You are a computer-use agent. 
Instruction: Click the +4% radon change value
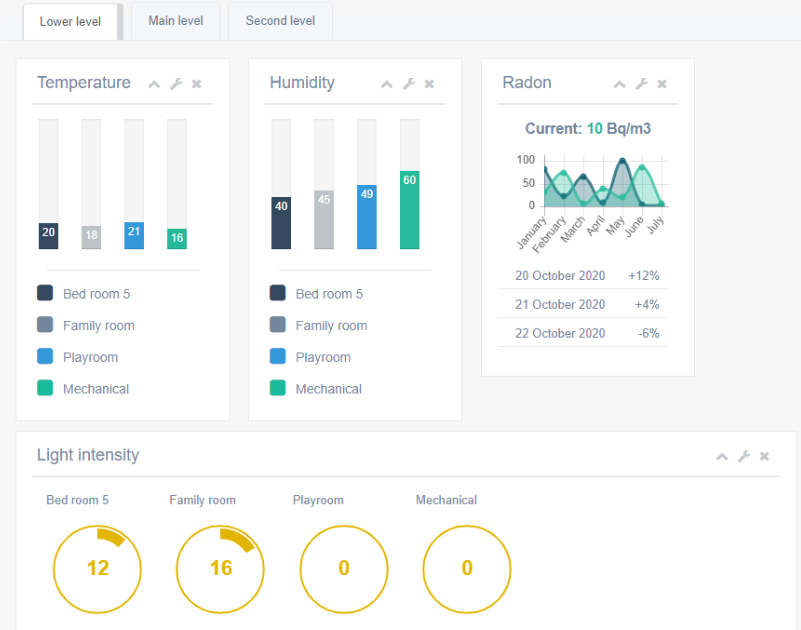tap(647, 305)
